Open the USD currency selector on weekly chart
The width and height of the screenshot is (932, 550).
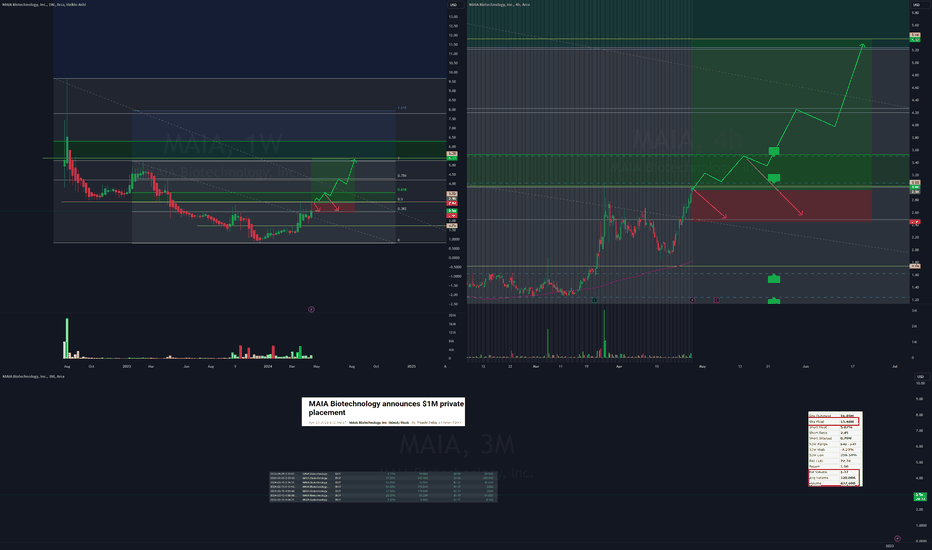[x=454, y=5]
